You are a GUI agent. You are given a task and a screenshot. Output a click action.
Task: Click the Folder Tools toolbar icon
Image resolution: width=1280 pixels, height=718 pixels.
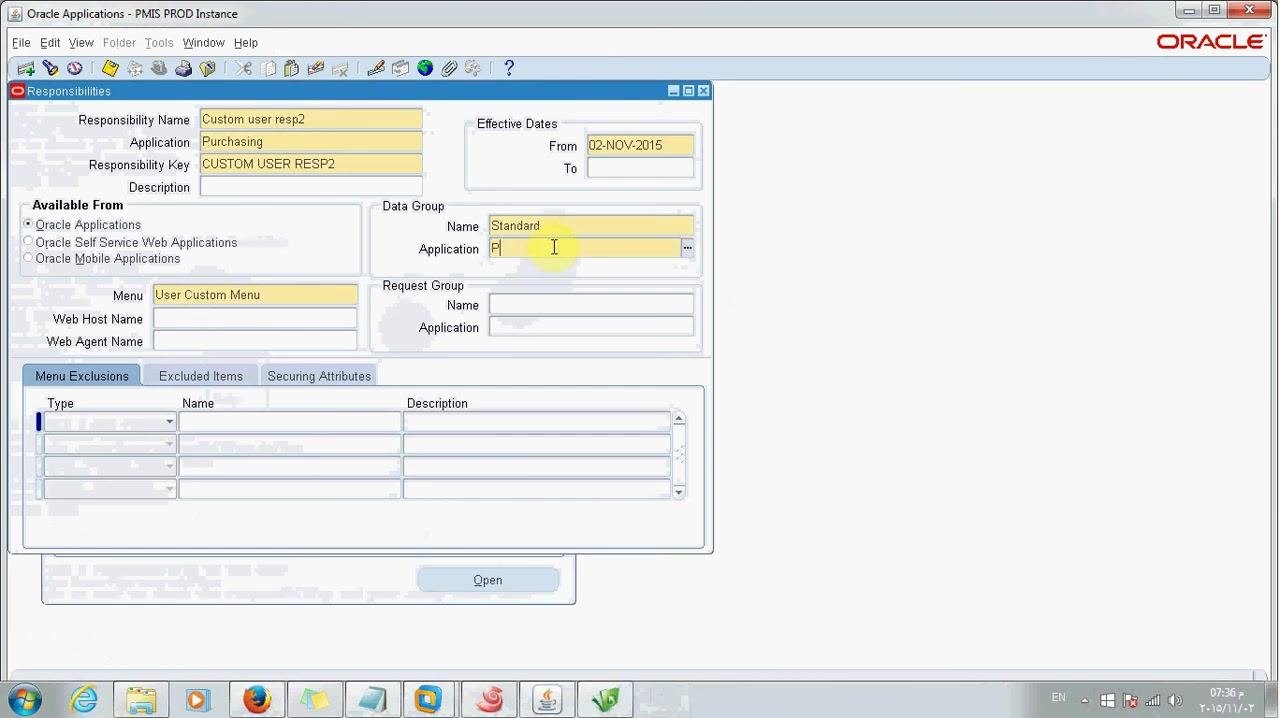(x=473, y=68)
